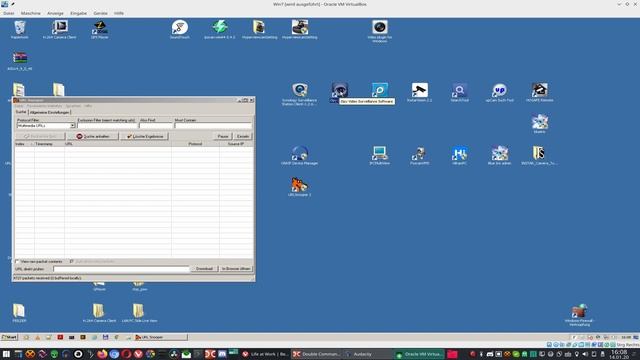Screen dimensions: 640x360
Task: Open the SoundTouch desktop icon
Action: pos(180,29)
